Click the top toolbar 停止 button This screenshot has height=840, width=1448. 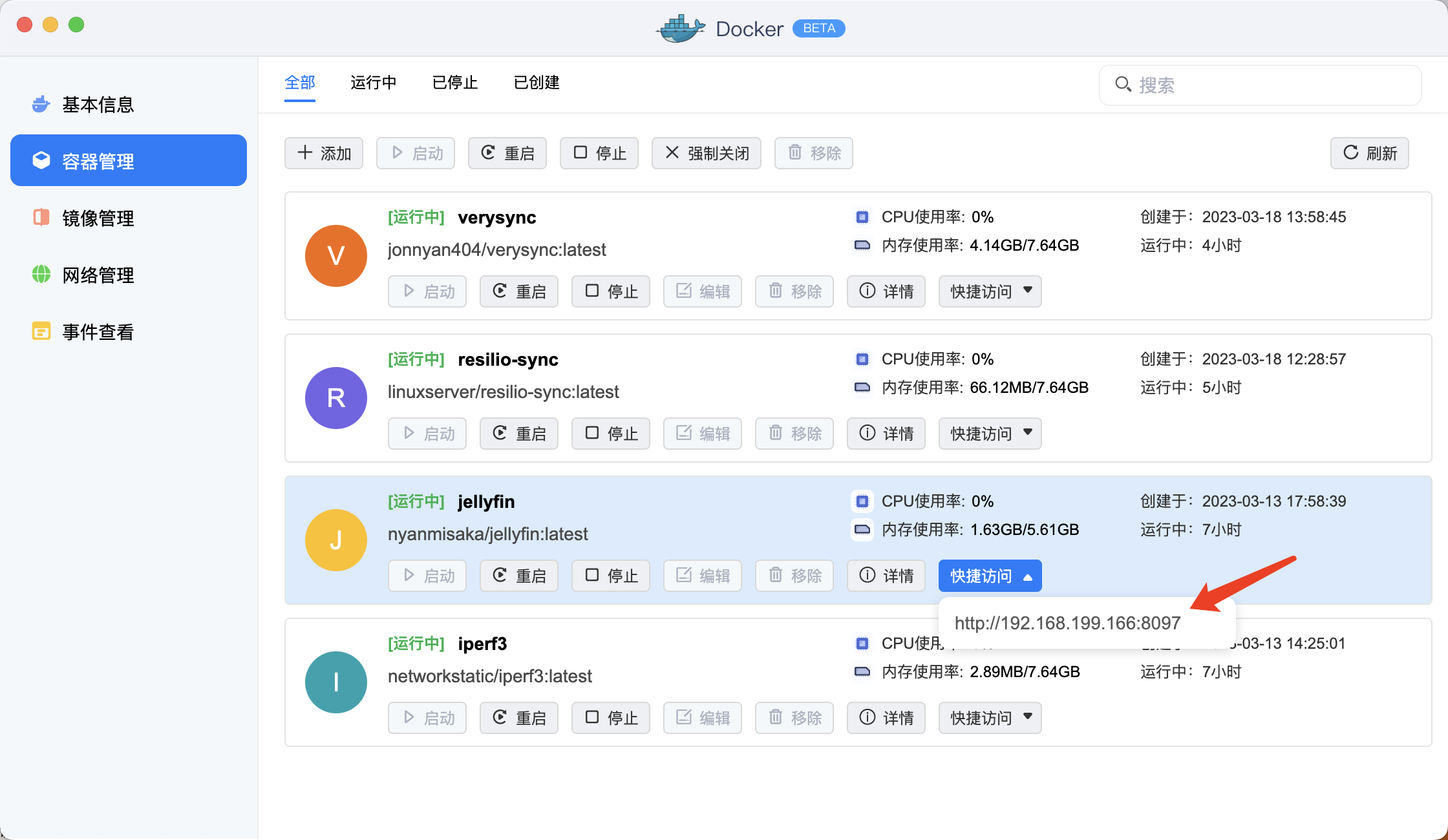click(599, 153)
